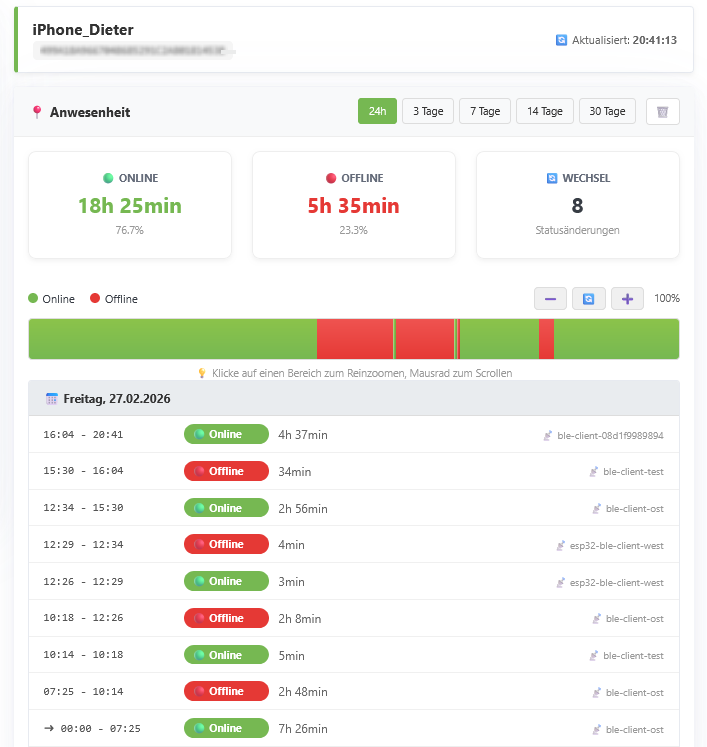The width and height of the screenshot is (707, 747).
Task: Click the 'Freitag, 27.02.2026' date header
Action: (117, 399)
